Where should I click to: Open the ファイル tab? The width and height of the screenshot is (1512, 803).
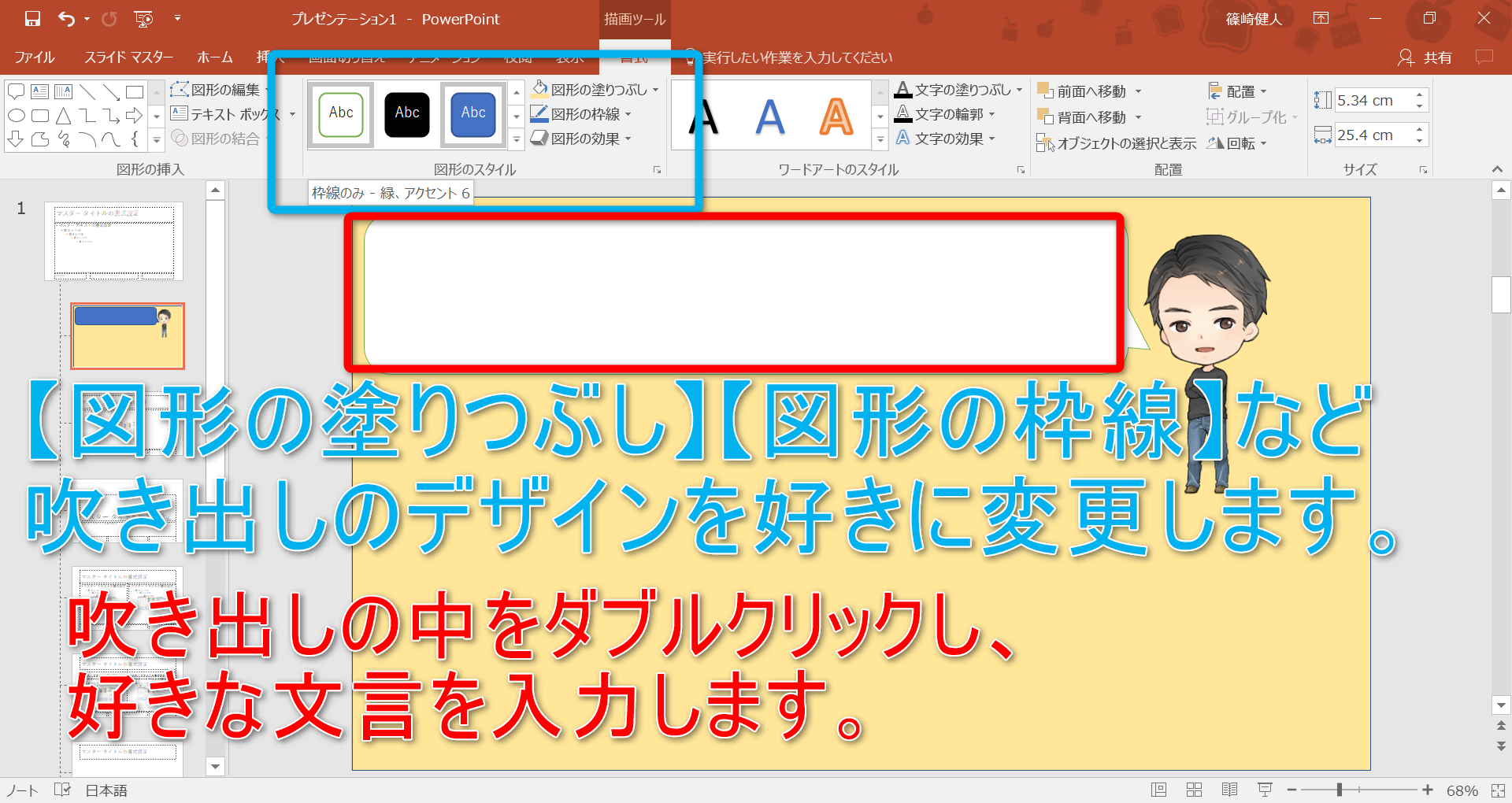pos(34,57)
